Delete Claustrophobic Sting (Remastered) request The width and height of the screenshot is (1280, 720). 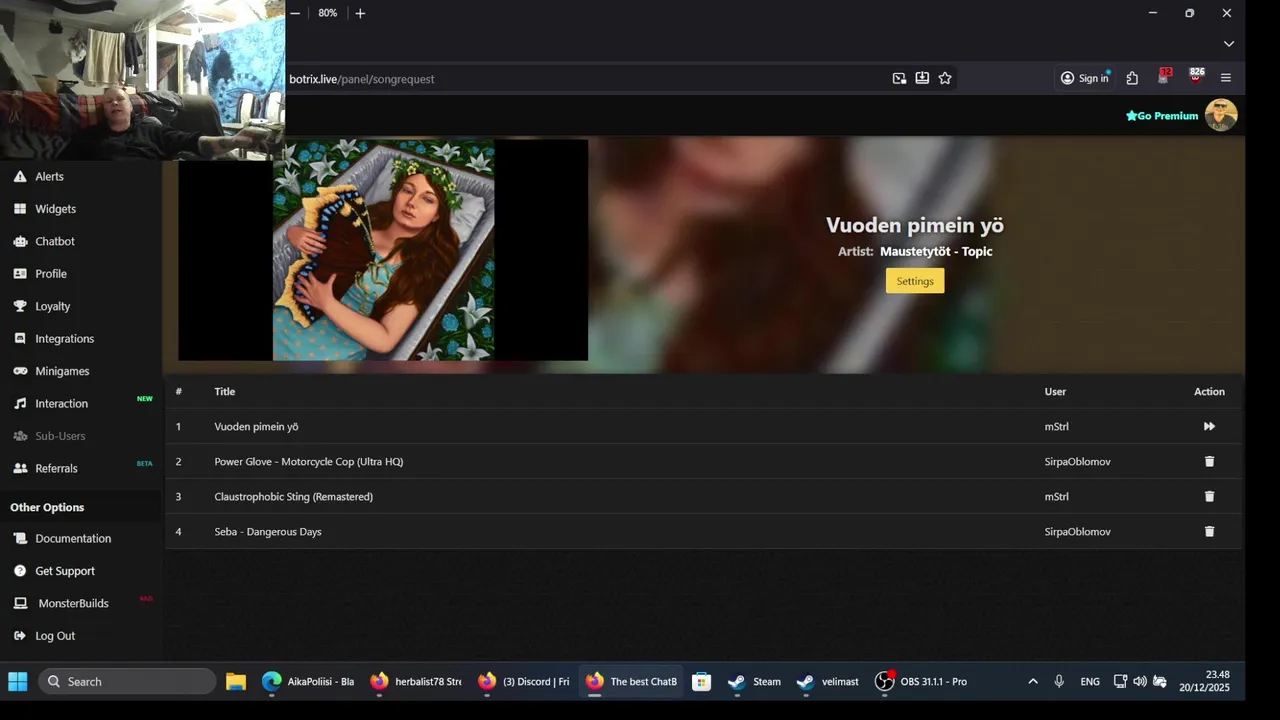[1209, 497]
